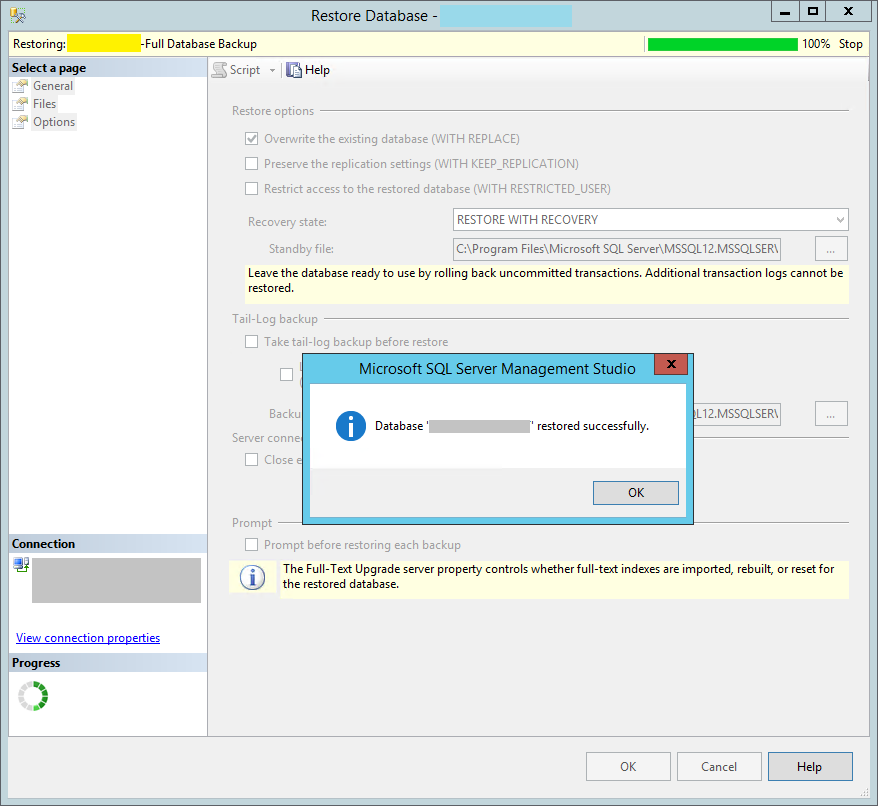The width and height of the screenshot is (878, 806).
Task: Click the Script scroll icon
Action: pyautogui.click(x=220, y=70)
